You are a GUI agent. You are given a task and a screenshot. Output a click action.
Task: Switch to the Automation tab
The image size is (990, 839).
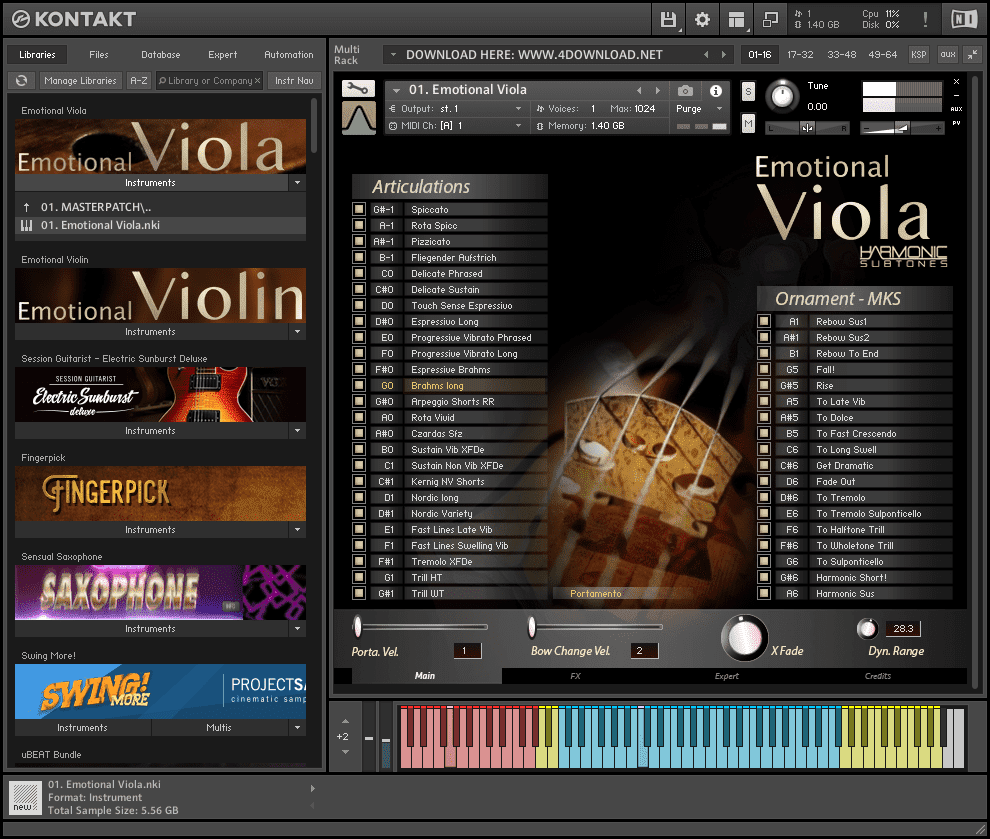tap(289, 55)
